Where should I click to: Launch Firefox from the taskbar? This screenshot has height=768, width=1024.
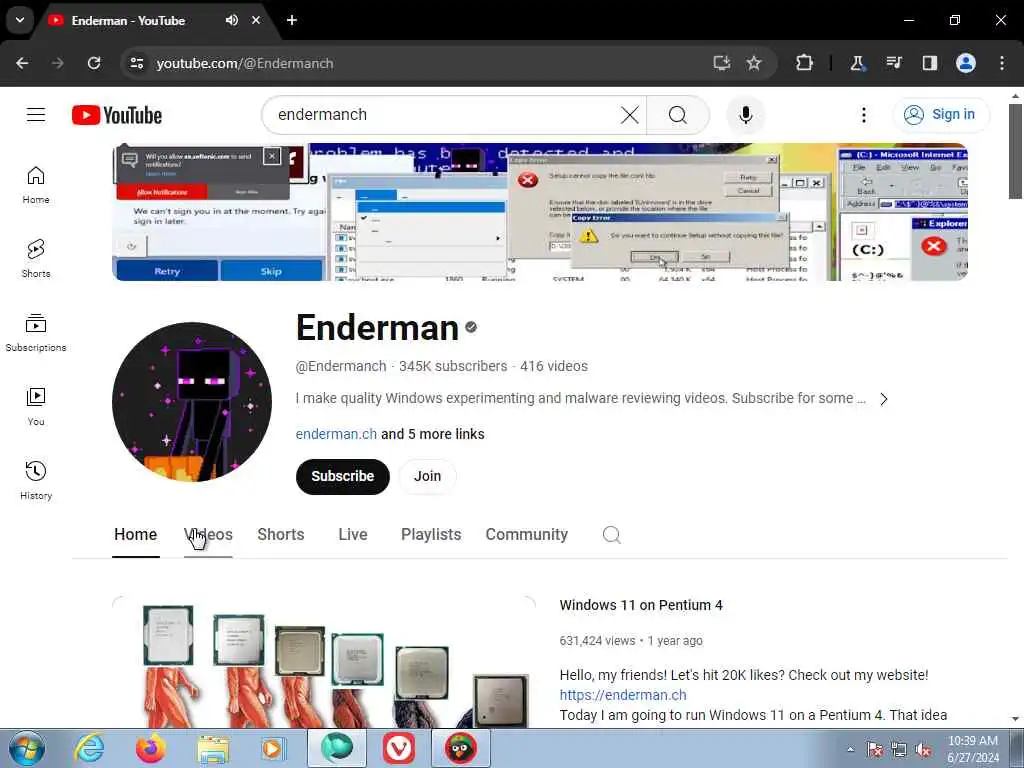pos(151,748)
